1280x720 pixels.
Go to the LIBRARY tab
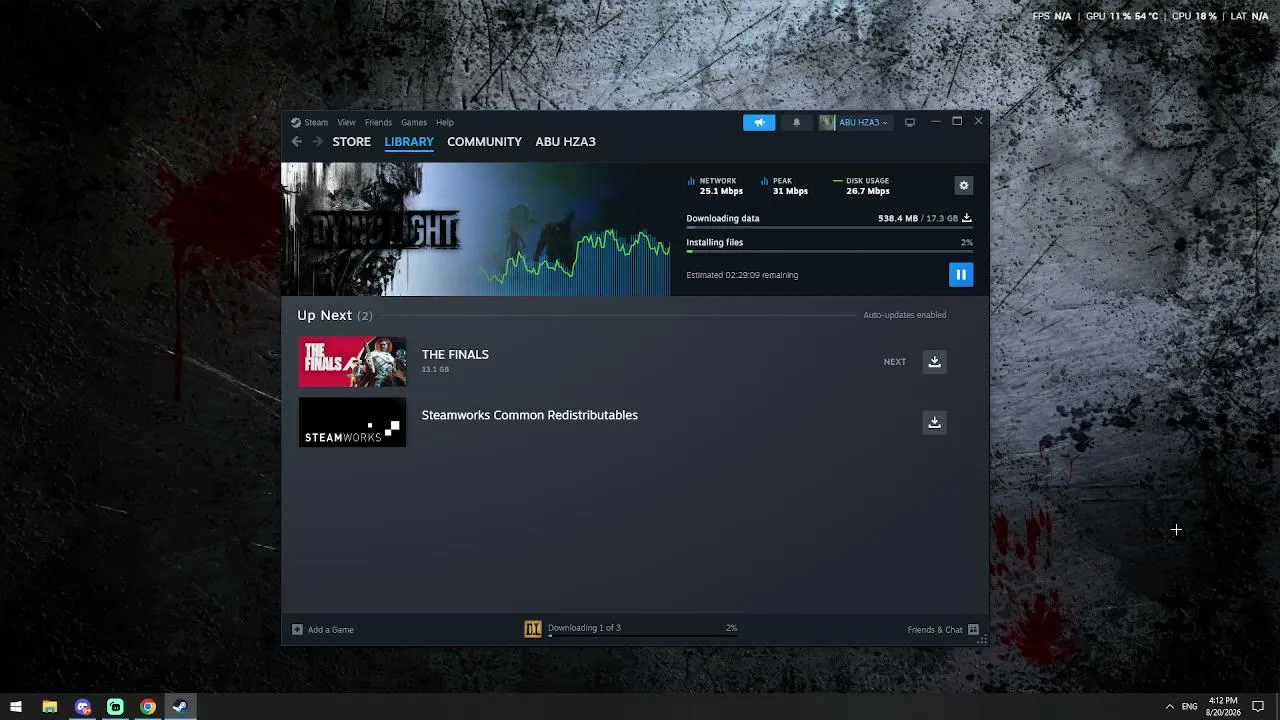click(x=409, y=142)
